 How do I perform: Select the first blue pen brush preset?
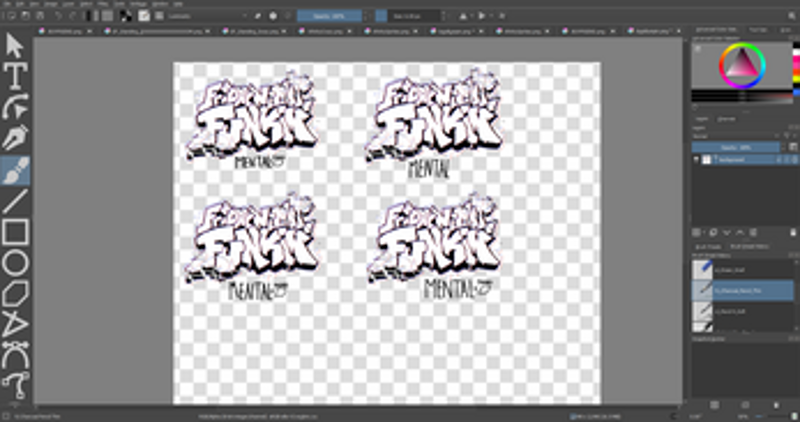(x=742, y=269)
